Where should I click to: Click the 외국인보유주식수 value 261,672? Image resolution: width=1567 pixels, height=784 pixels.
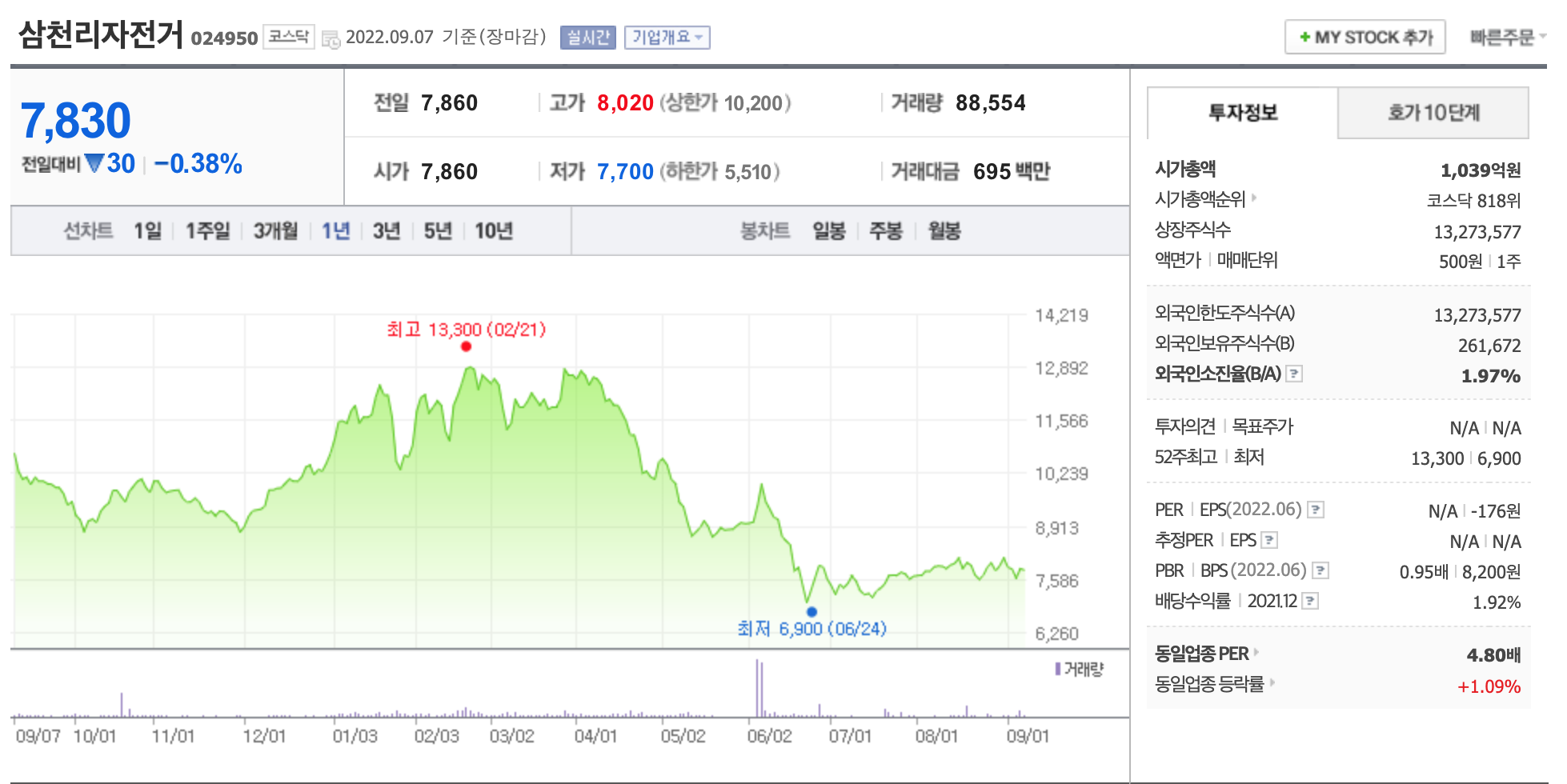[1489, 346]
